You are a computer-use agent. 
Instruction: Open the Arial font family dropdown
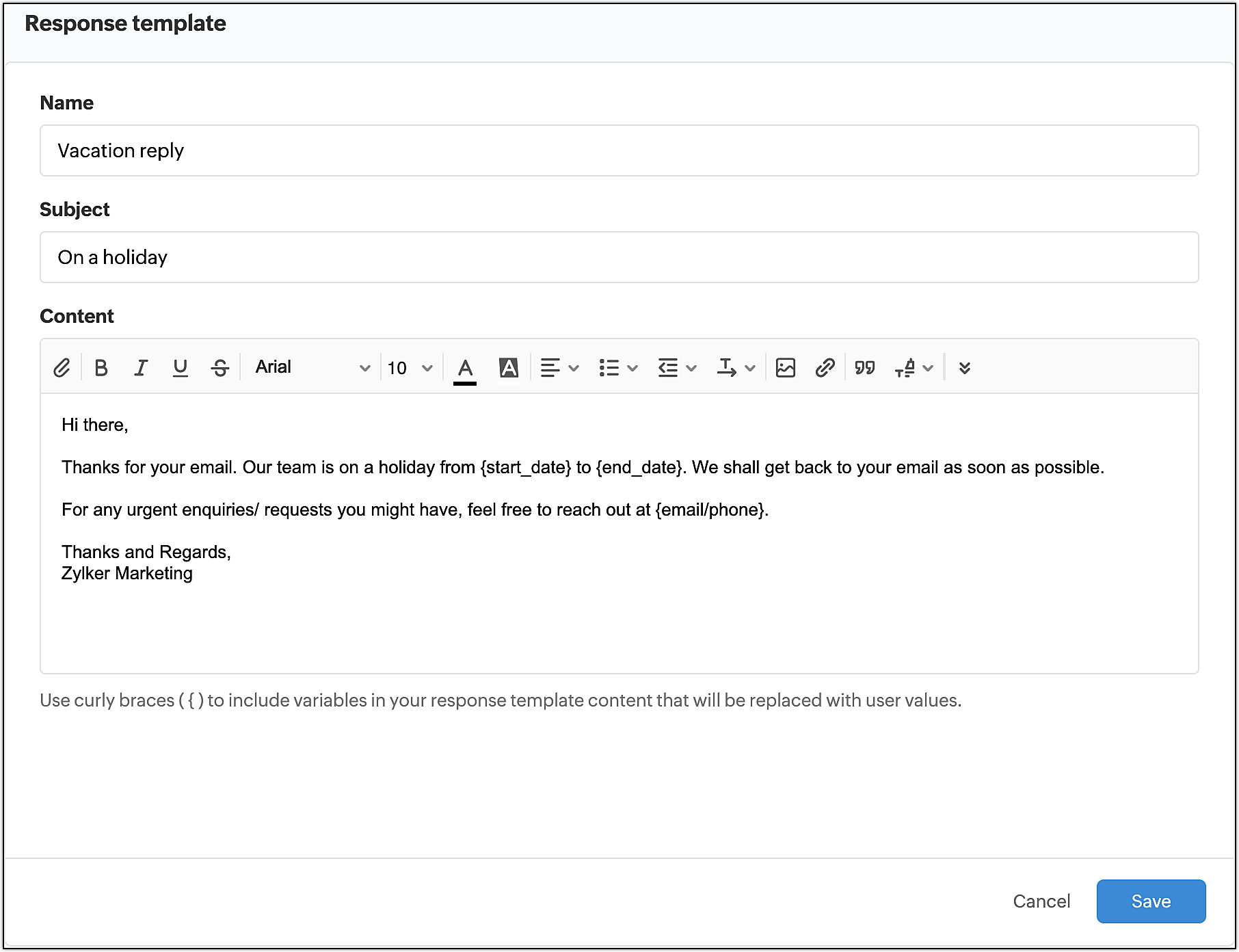(312, 368)
